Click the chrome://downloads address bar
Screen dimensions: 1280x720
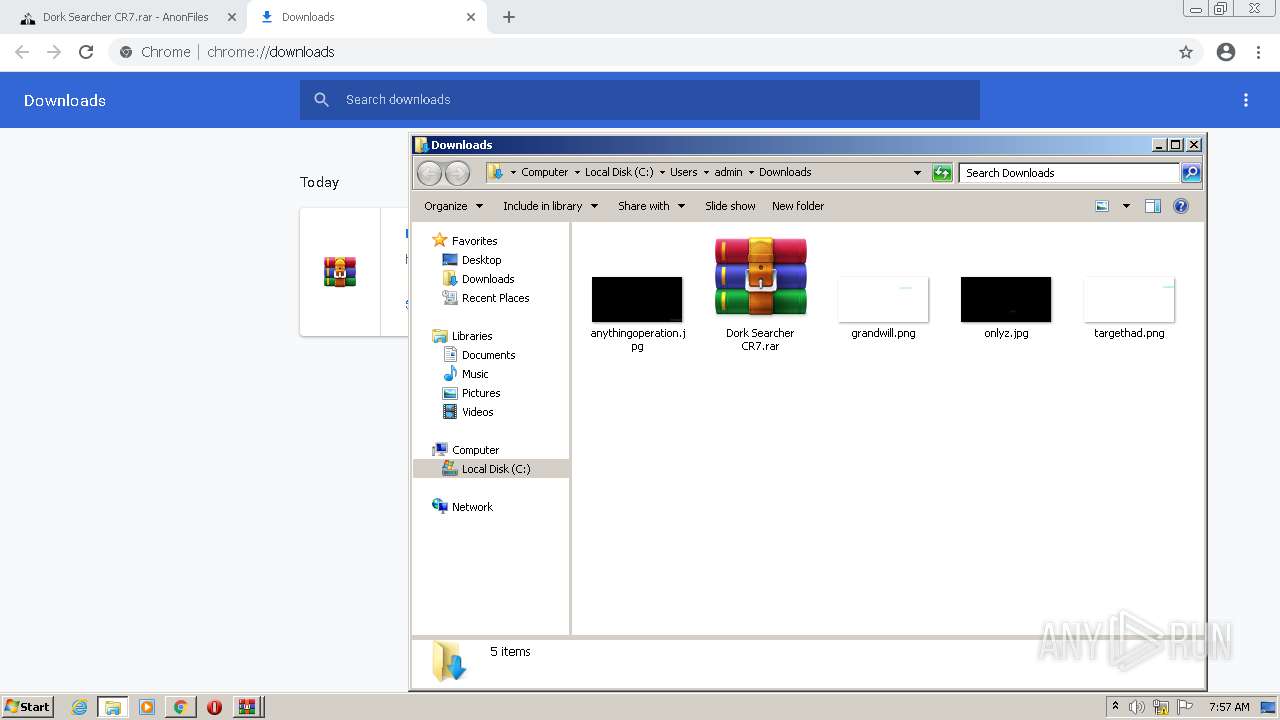click(640, 52)
